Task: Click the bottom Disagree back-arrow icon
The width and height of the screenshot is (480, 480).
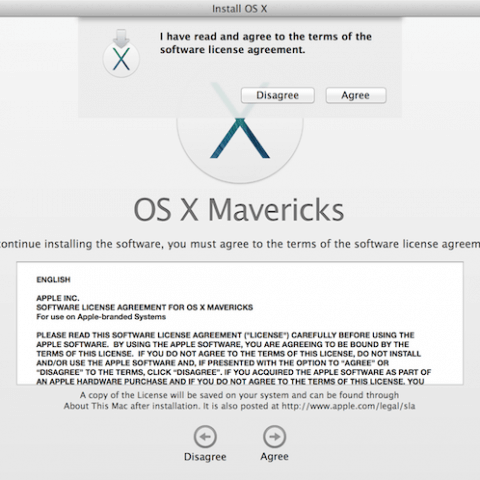Action: tap(205, 436)
